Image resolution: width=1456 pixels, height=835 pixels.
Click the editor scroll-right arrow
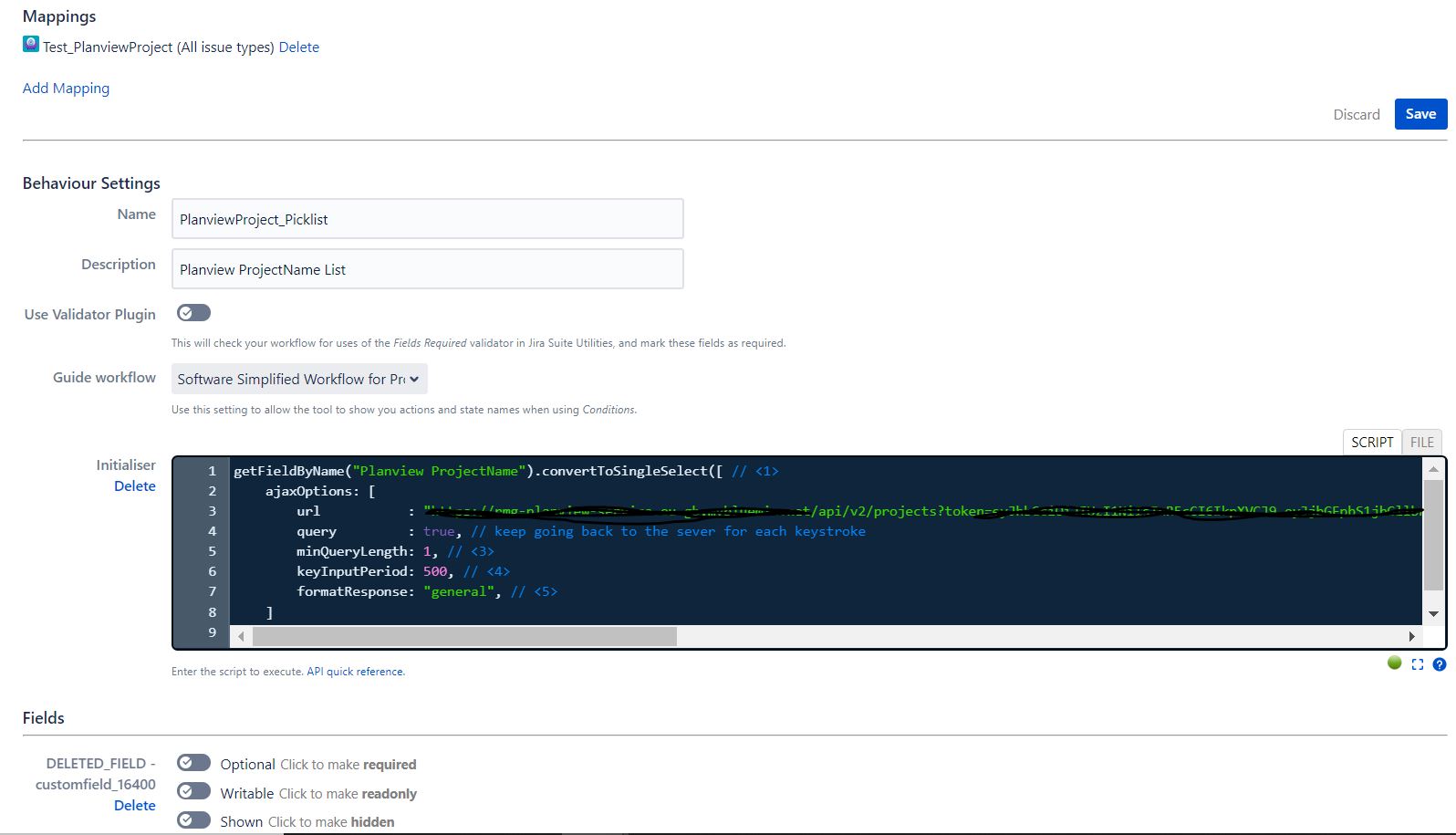click(1411, 636)
